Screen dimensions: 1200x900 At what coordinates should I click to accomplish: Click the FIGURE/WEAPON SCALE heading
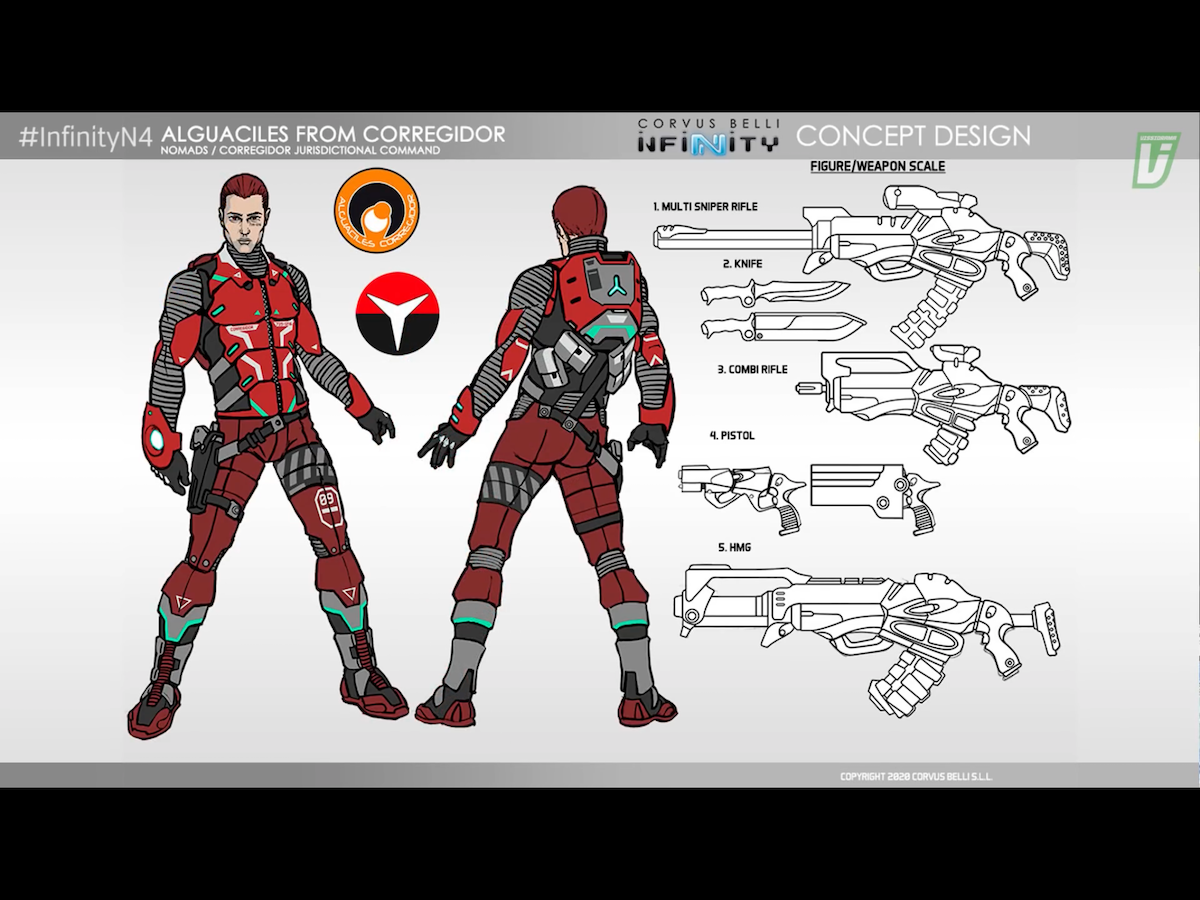click(x=878, y=167)
